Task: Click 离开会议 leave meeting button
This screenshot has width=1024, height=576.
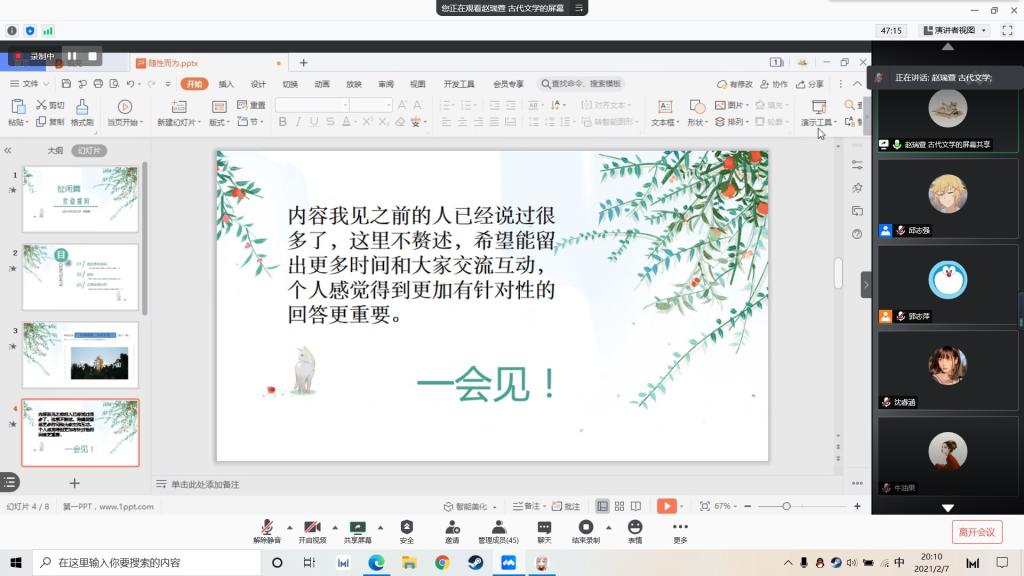Action: pyautogui.click(x=976, y=532)
